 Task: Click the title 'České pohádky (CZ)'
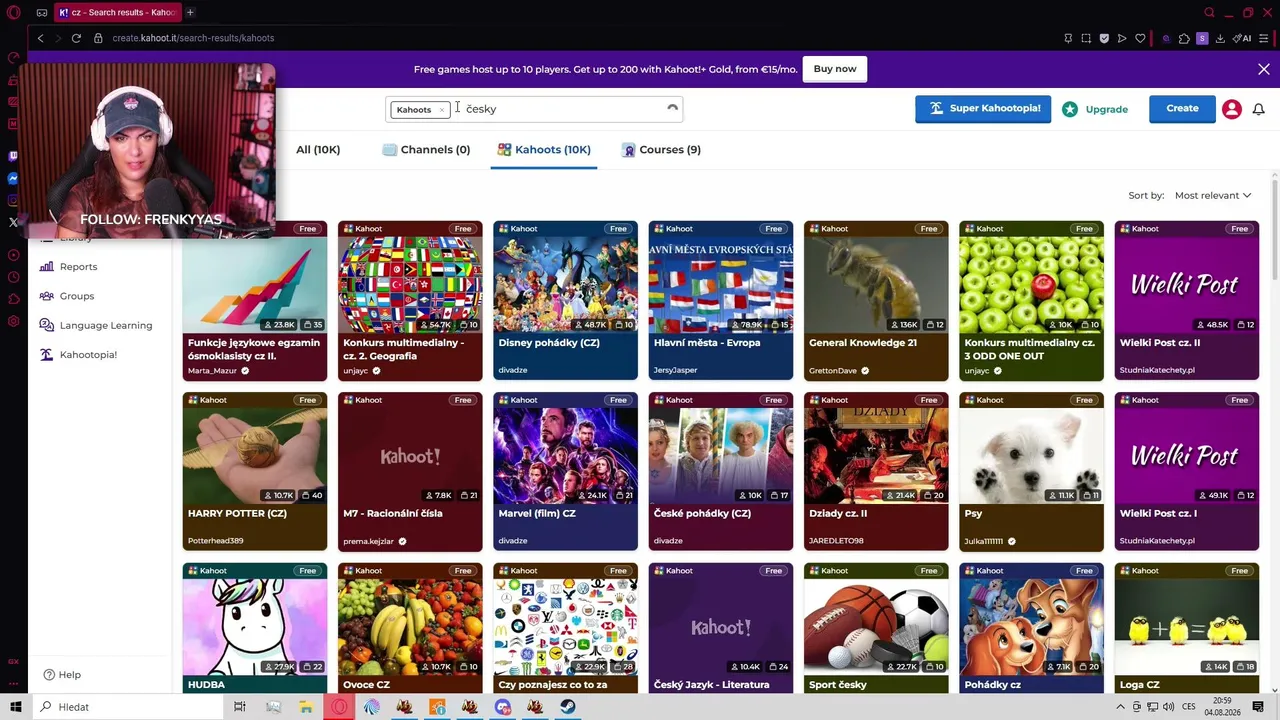[x=702, y=514]
